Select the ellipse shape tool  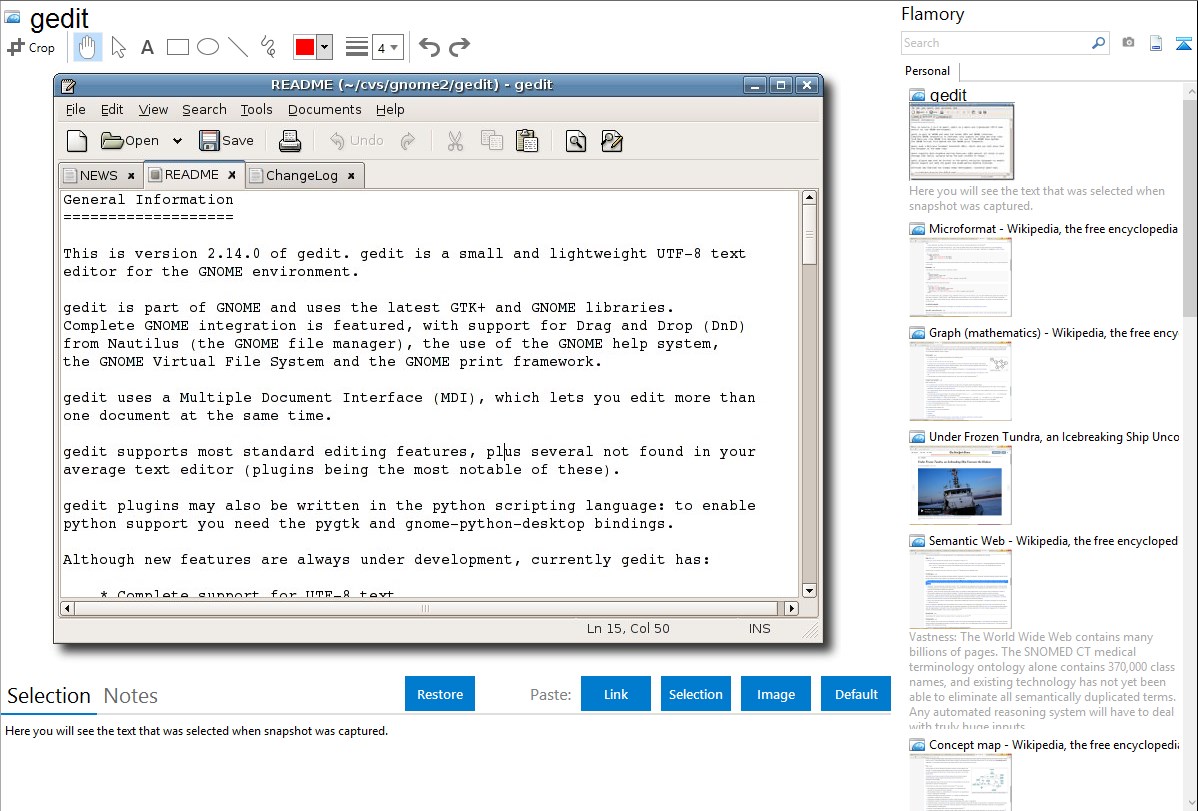[x=208, y=47]
